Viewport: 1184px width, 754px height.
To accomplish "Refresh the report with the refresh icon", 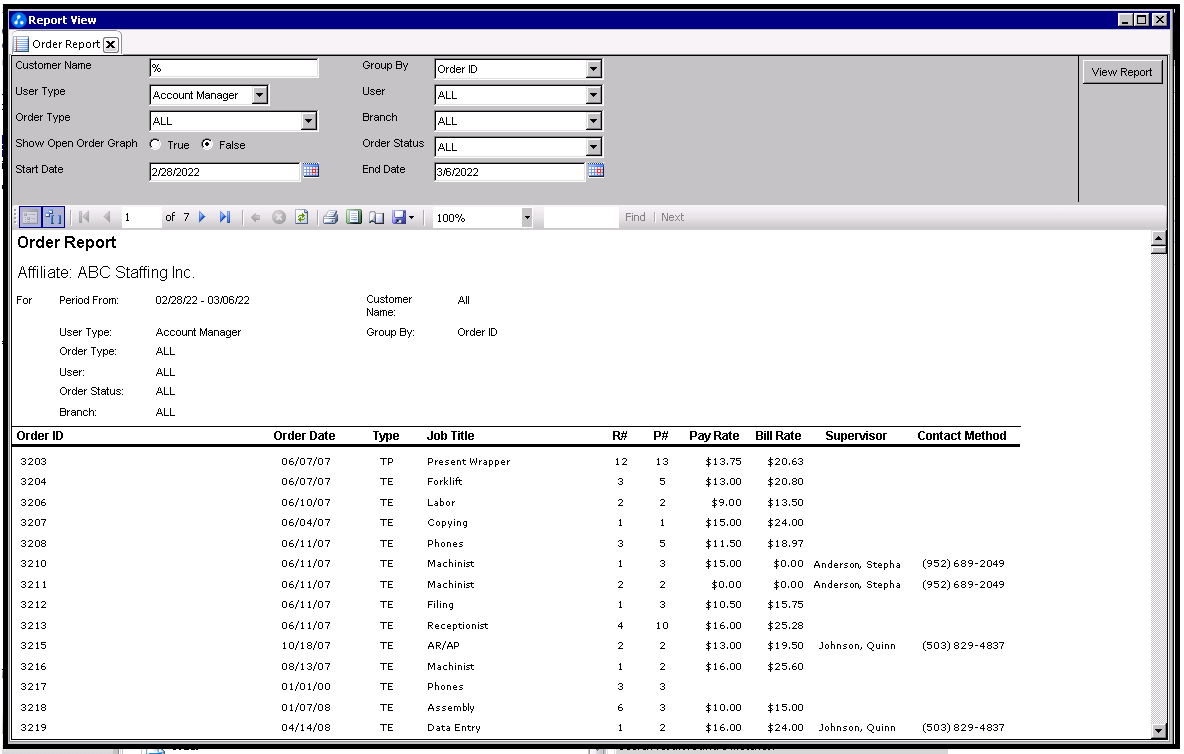I will [301, 217].
